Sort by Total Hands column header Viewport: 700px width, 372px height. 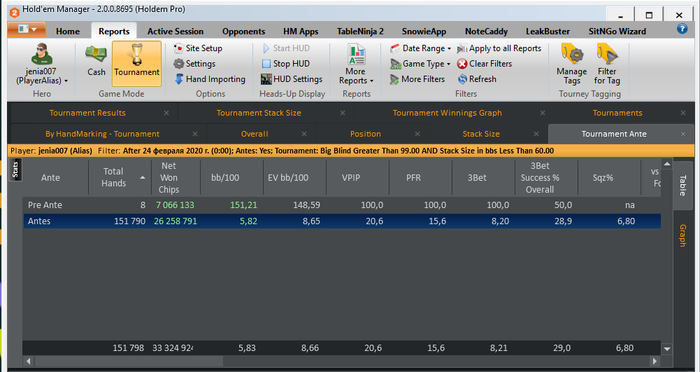tap(113, 177)
